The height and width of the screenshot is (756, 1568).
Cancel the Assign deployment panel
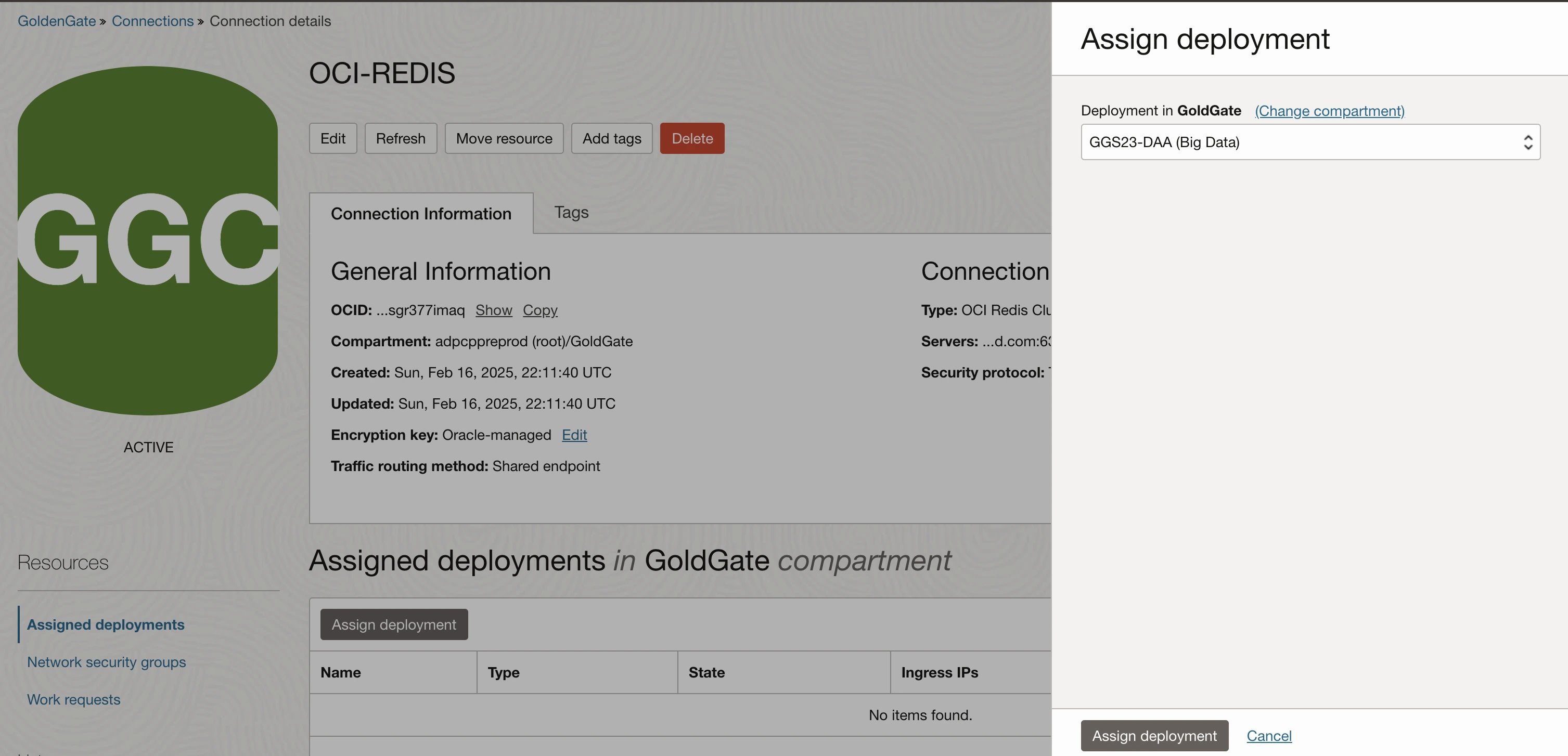click(1268, 735)
